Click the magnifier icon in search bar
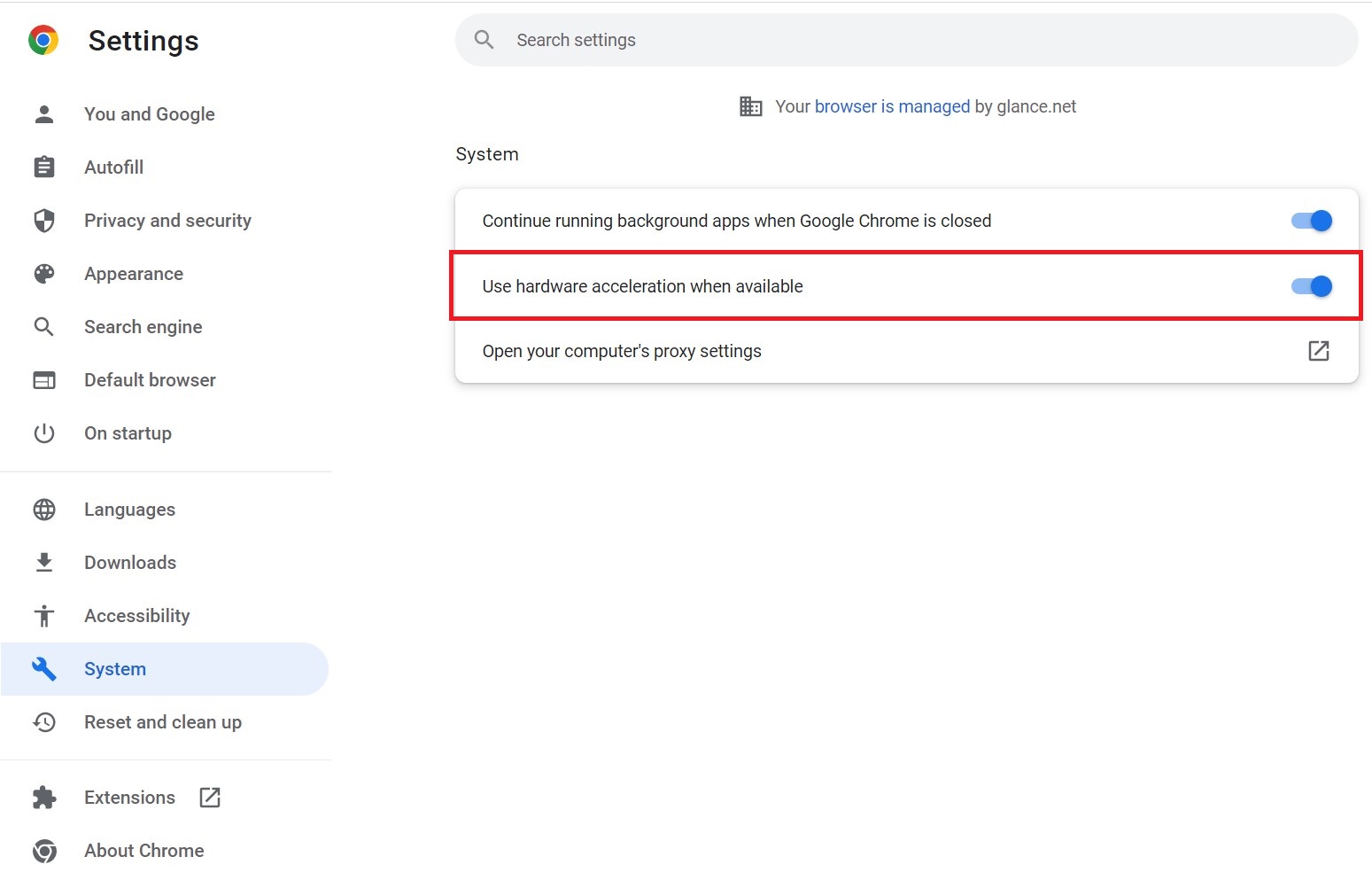Image resolution: width=1372 pixels, height=880 pixels. coord(484,40)
